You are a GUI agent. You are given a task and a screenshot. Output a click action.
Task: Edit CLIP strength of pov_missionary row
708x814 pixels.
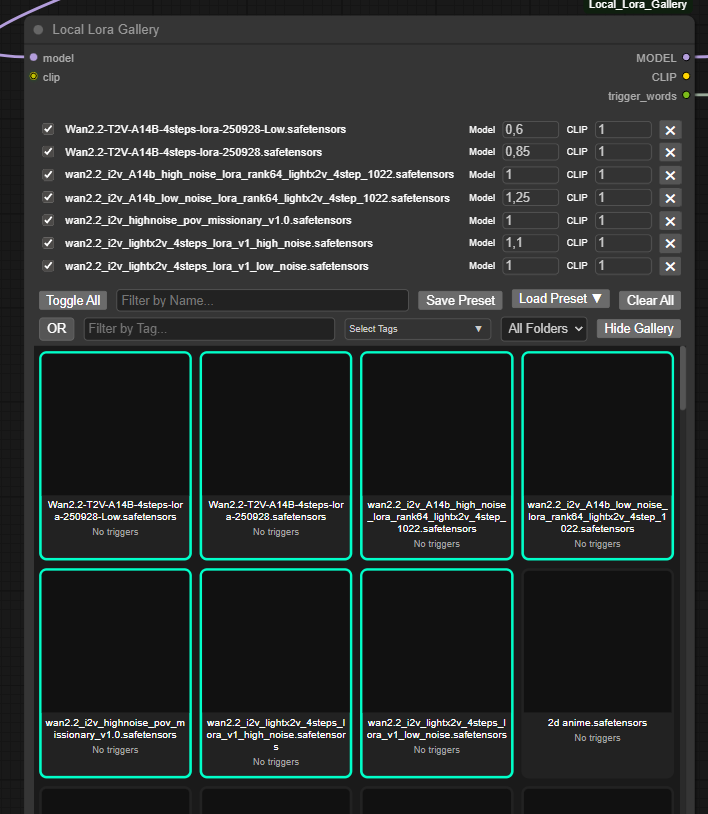pyautogui.click(x=623, y=221)
